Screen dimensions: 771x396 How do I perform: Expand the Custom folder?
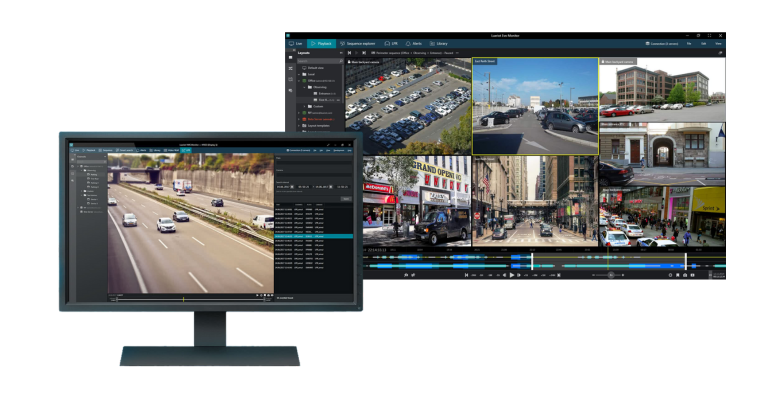(x=304, y=106)
